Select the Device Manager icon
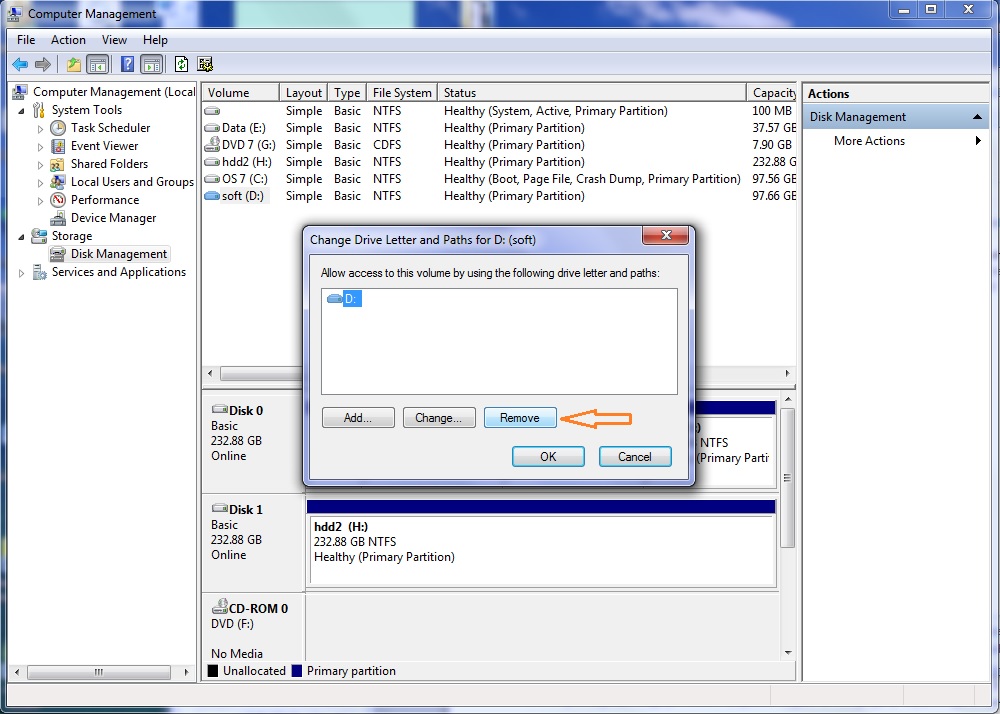 [x=58, y=218]
